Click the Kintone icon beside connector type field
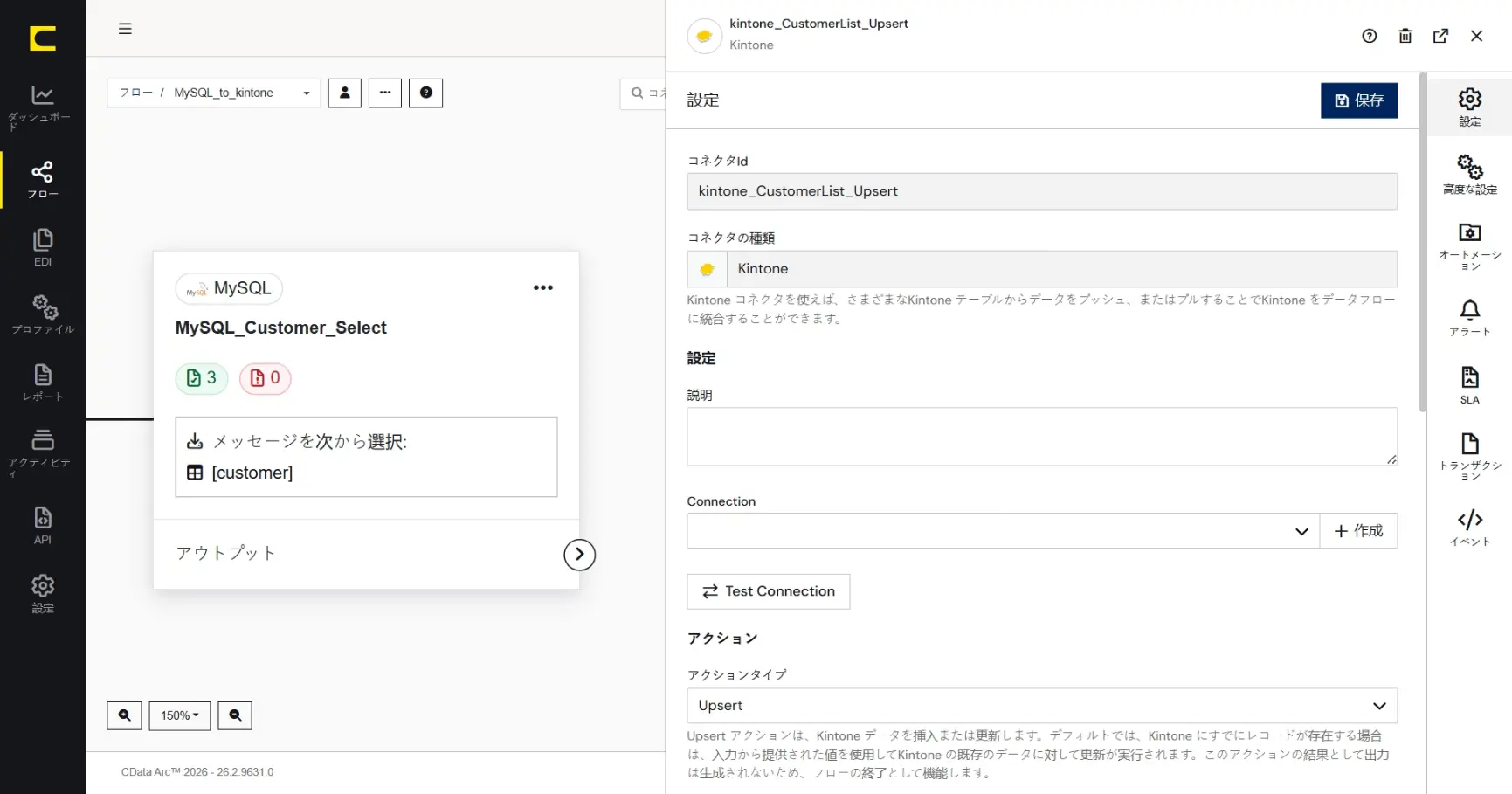This screenshot has width=1512, height=794. click(x=708, y=269)
